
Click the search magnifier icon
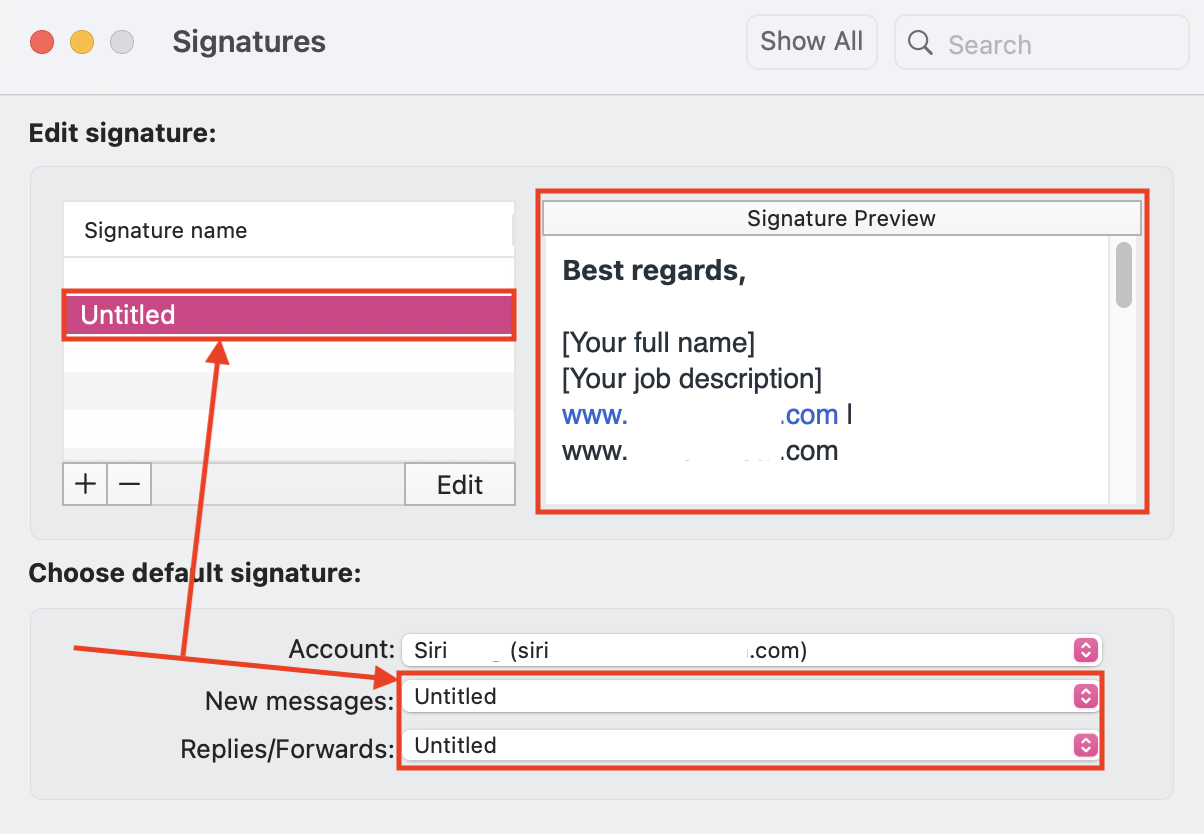click(919, 43)
